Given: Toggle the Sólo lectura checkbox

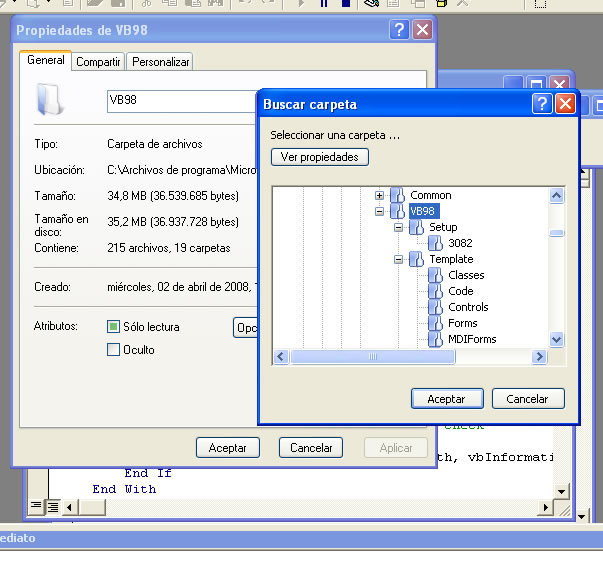Looking at the screenshot, I should tap(113, 327).
